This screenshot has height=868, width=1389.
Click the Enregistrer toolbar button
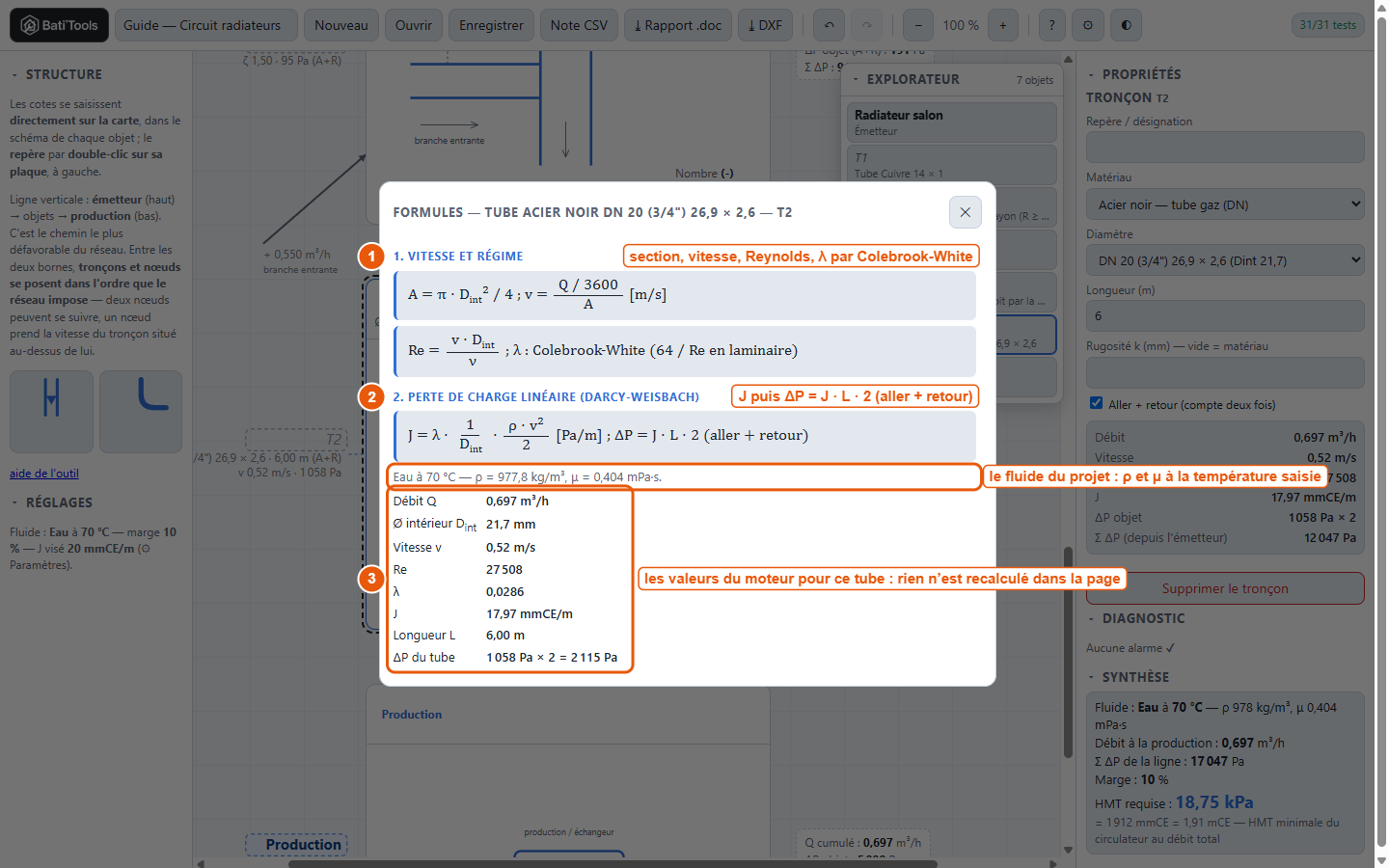pos(491,25)
